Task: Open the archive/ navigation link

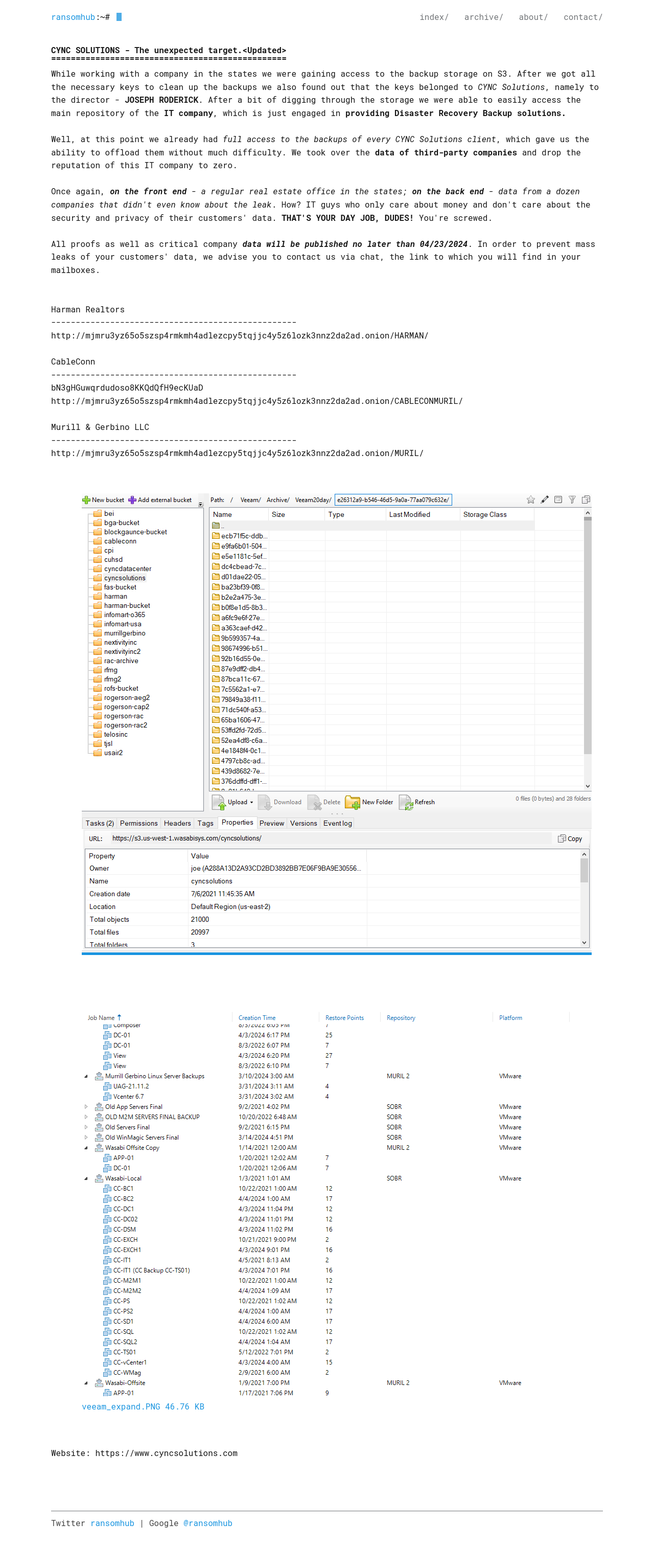Action: pos(483,17)
